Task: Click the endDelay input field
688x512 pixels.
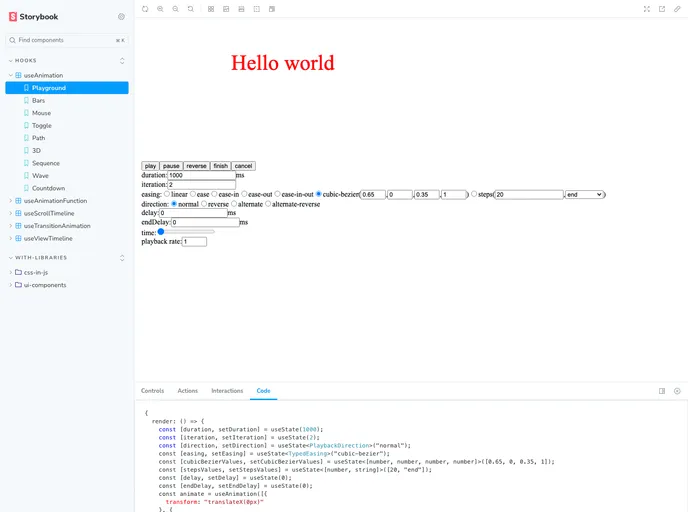Action: pyautogui.click(x=205, y=222)
